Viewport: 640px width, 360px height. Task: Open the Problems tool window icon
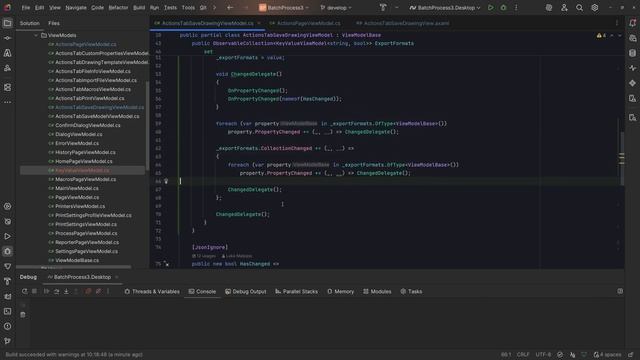(x=7, y=326)
